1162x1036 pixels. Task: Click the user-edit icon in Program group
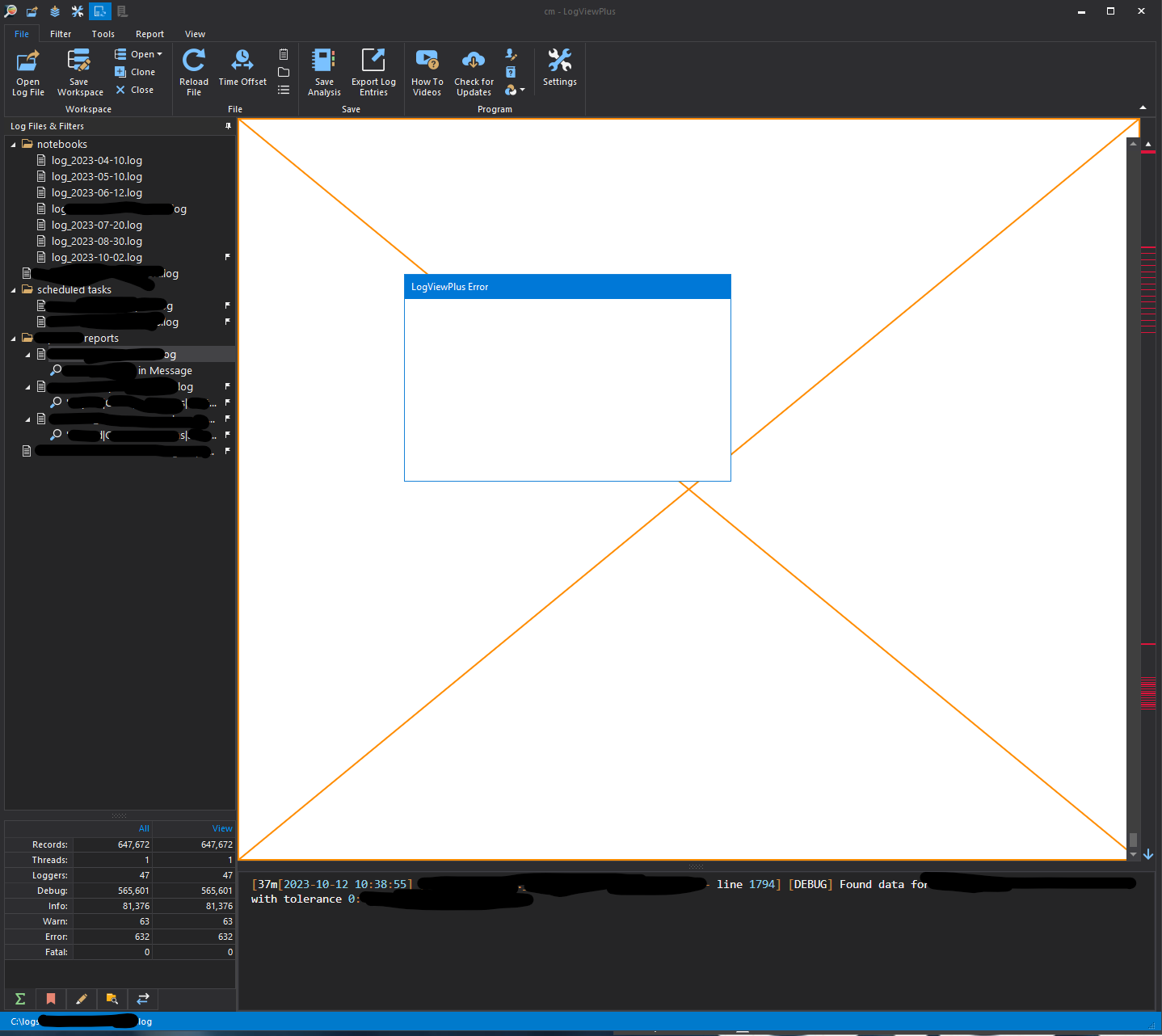click(x=511, y=54)
